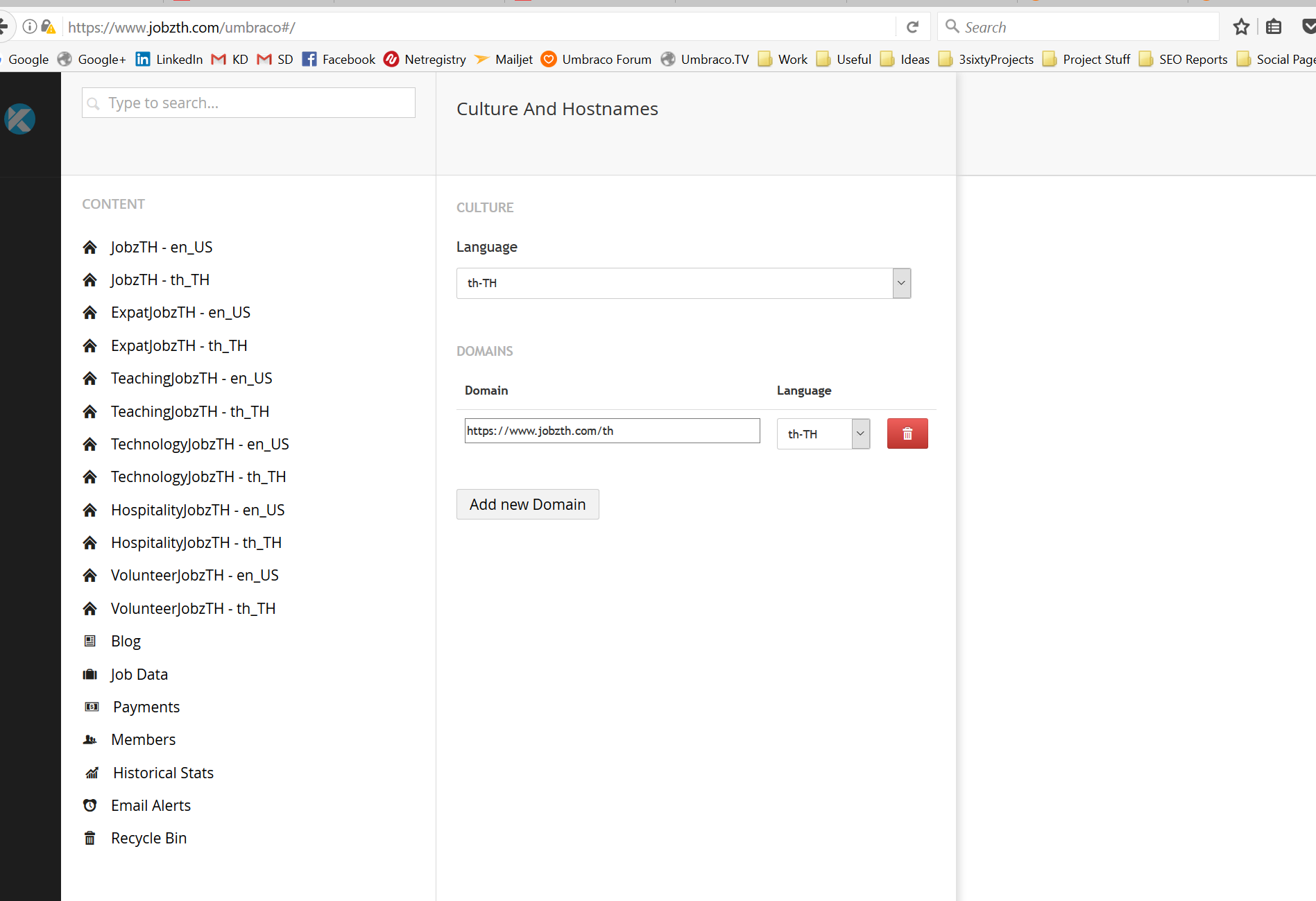Open the browser bookmarks list icon

coord(1274,27)
